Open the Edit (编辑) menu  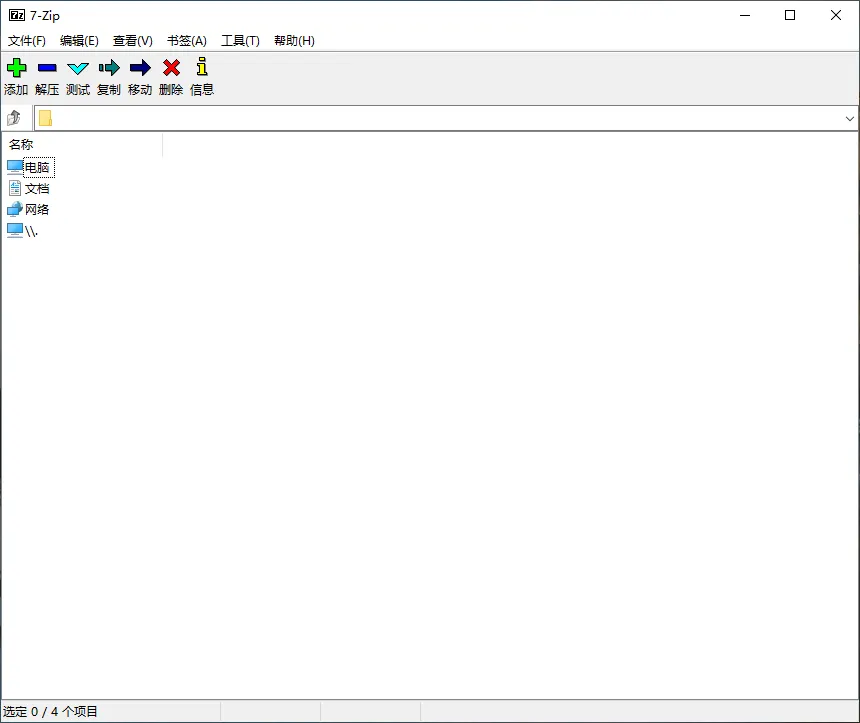(x=79, y=41)
